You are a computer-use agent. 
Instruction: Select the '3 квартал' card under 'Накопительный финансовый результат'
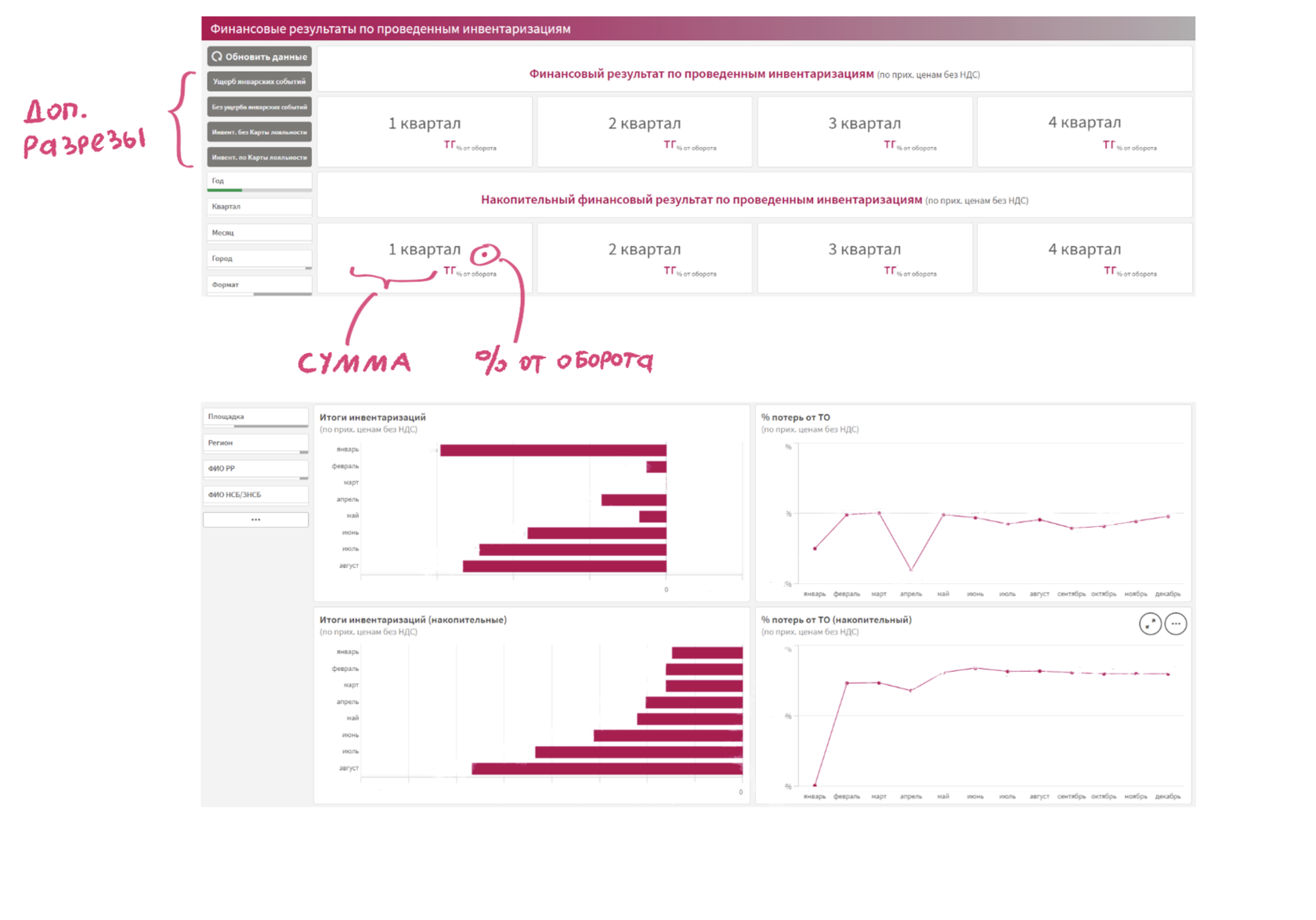(865, 258)
